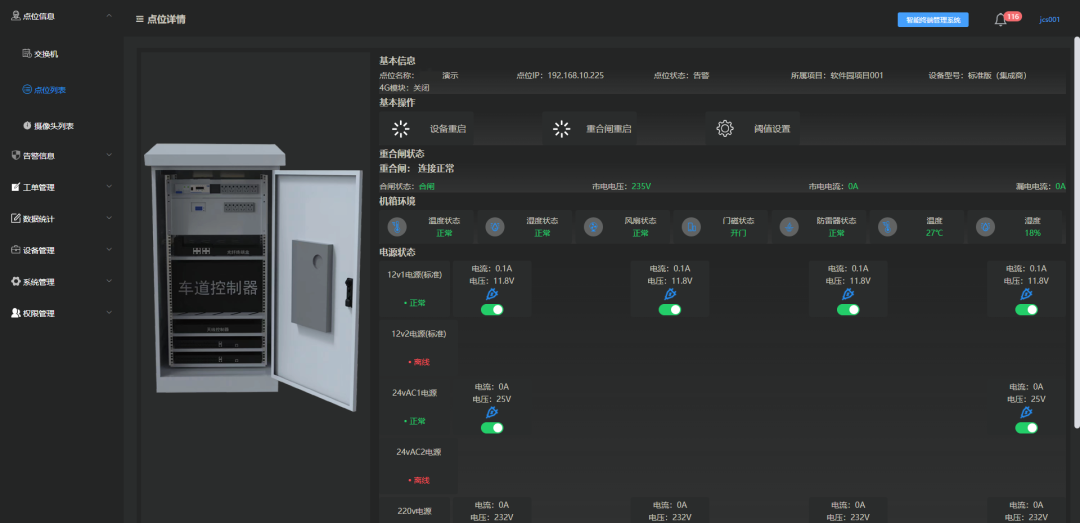Toggle the last 12v1电源 channel switch
The height and width of the screenshot is (523, 1080).
(1026, 309)
